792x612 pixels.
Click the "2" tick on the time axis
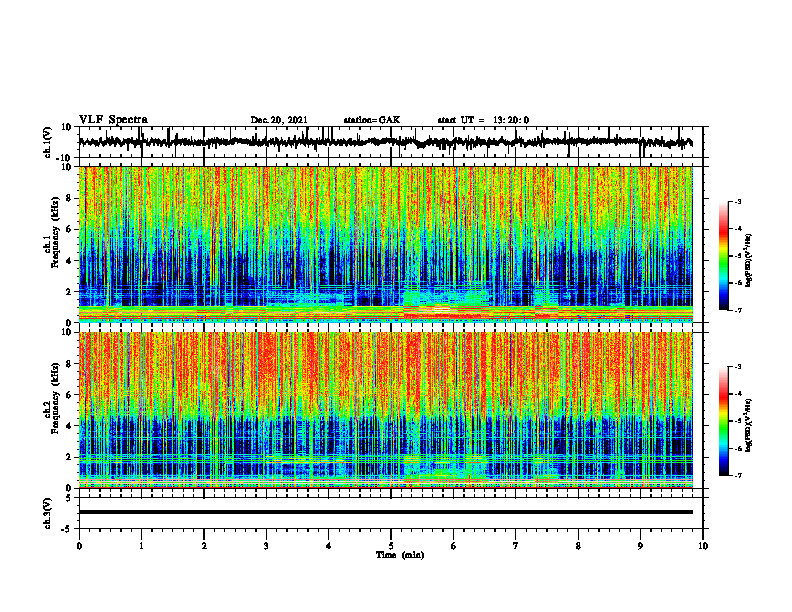(204, 546)
